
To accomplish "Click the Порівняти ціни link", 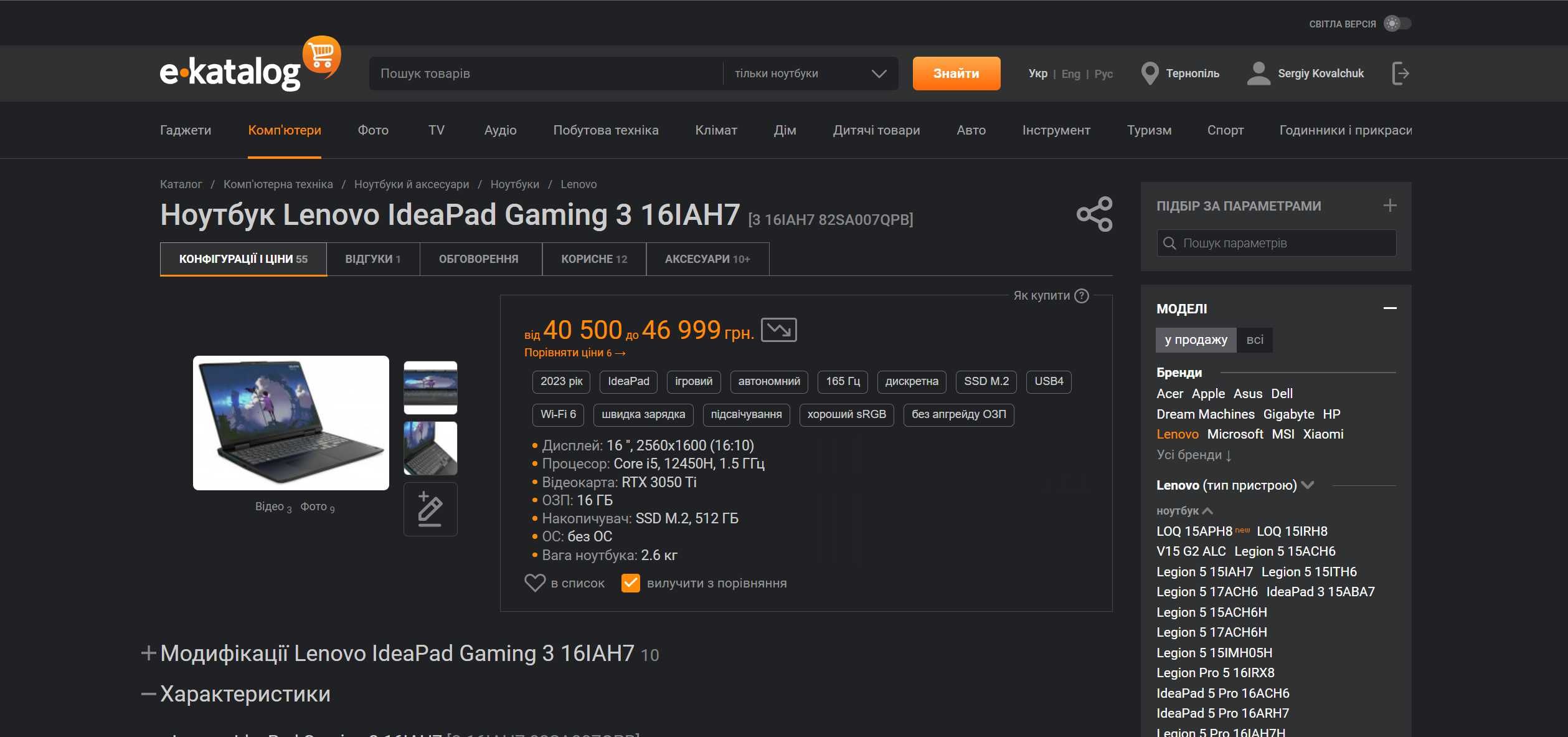I will coord(575,353).
